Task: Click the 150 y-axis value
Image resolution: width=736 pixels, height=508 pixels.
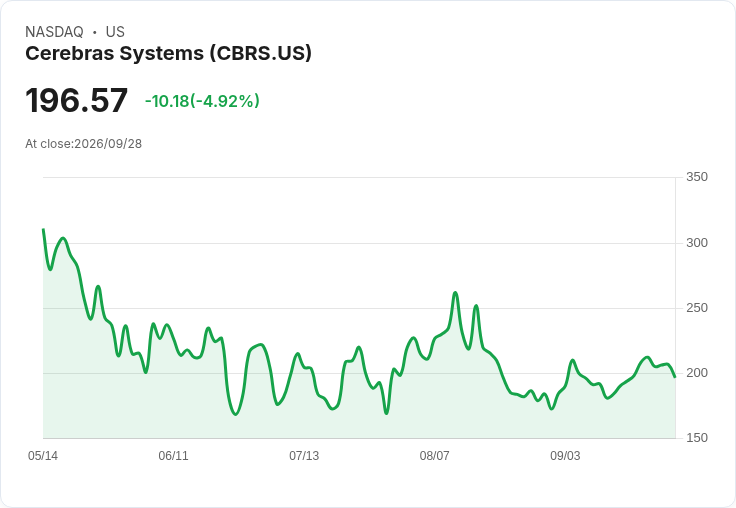Action: click(697, 438)
